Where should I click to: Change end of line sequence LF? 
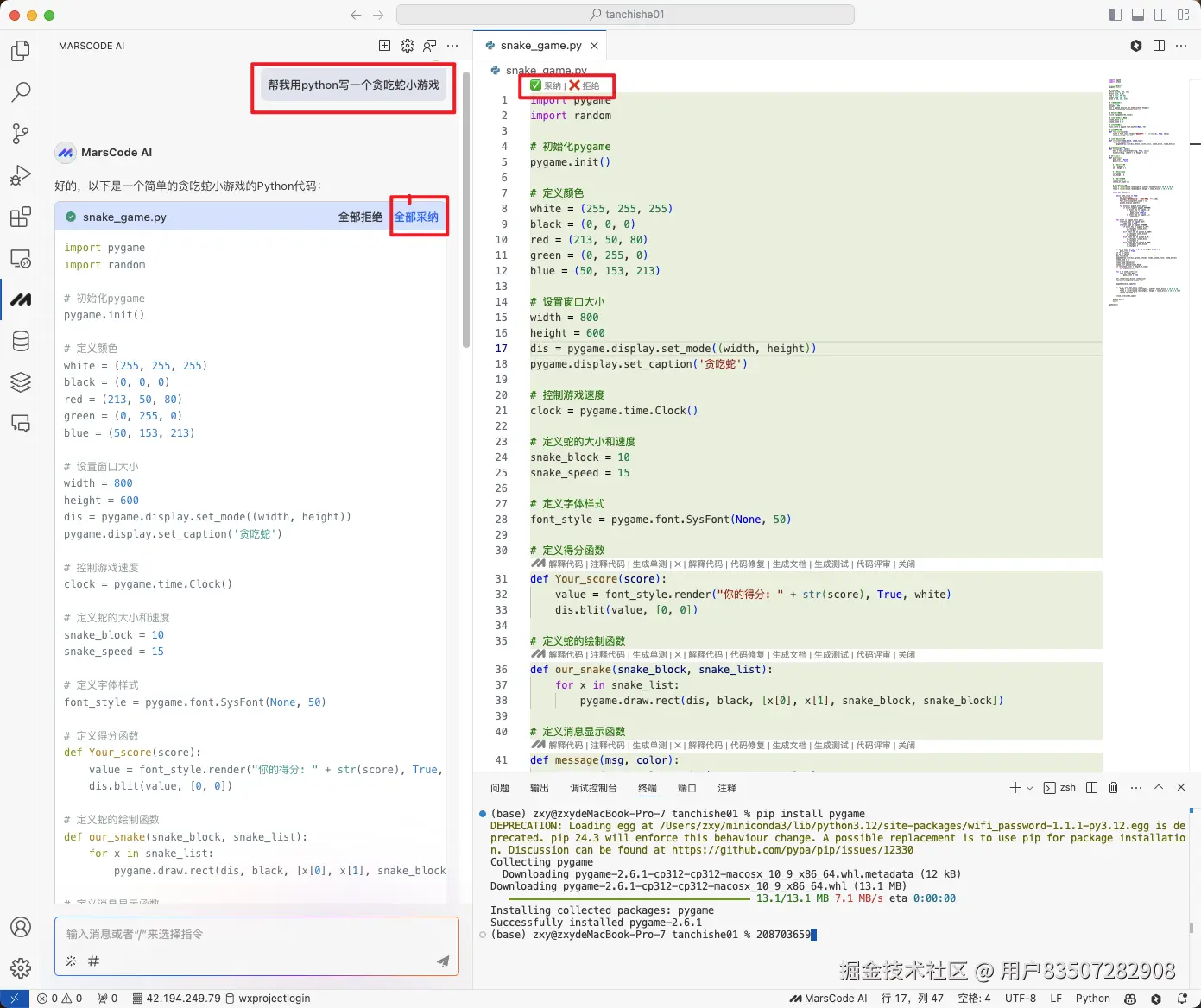click(x=1056, y=999)
